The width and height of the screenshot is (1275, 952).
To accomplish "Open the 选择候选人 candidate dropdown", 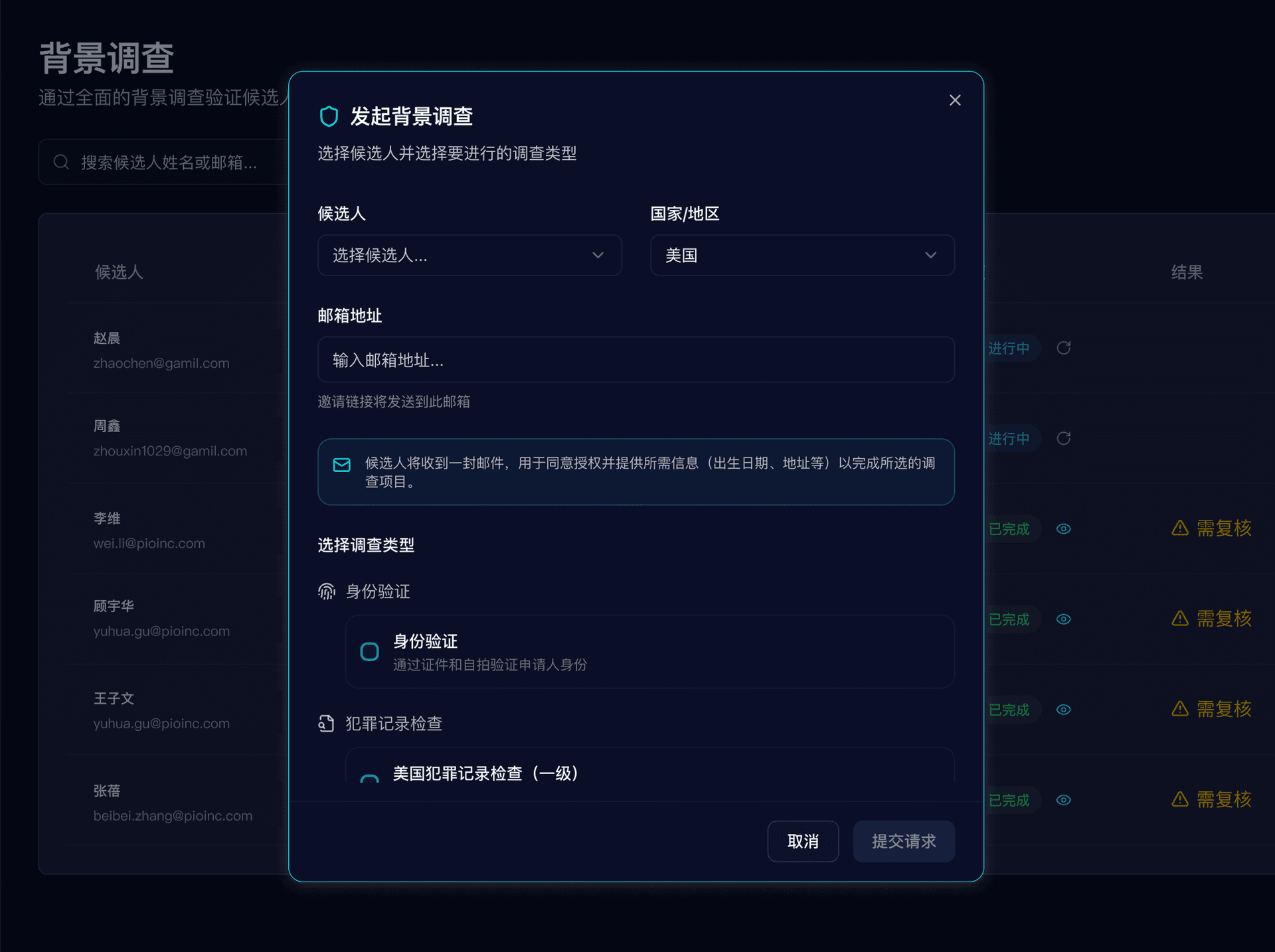I will 469,255.
